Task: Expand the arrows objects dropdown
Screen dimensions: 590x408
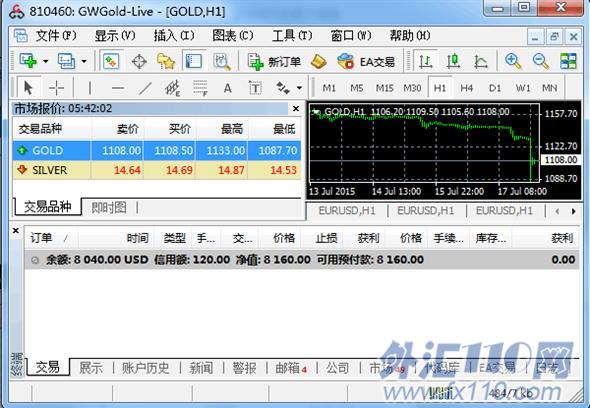Action: click(299, 88)
